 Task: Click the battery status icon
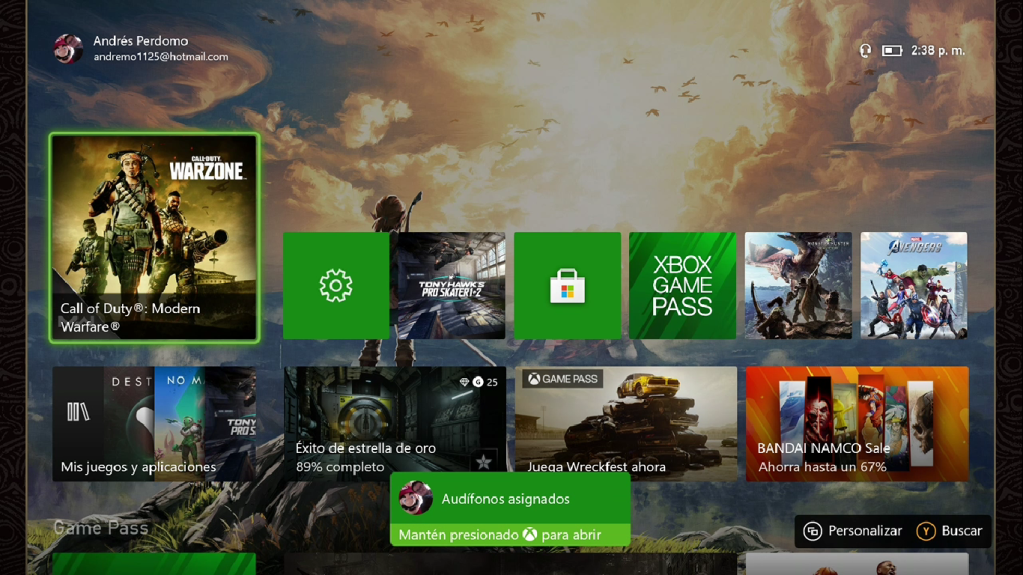[x=891, y=50]
